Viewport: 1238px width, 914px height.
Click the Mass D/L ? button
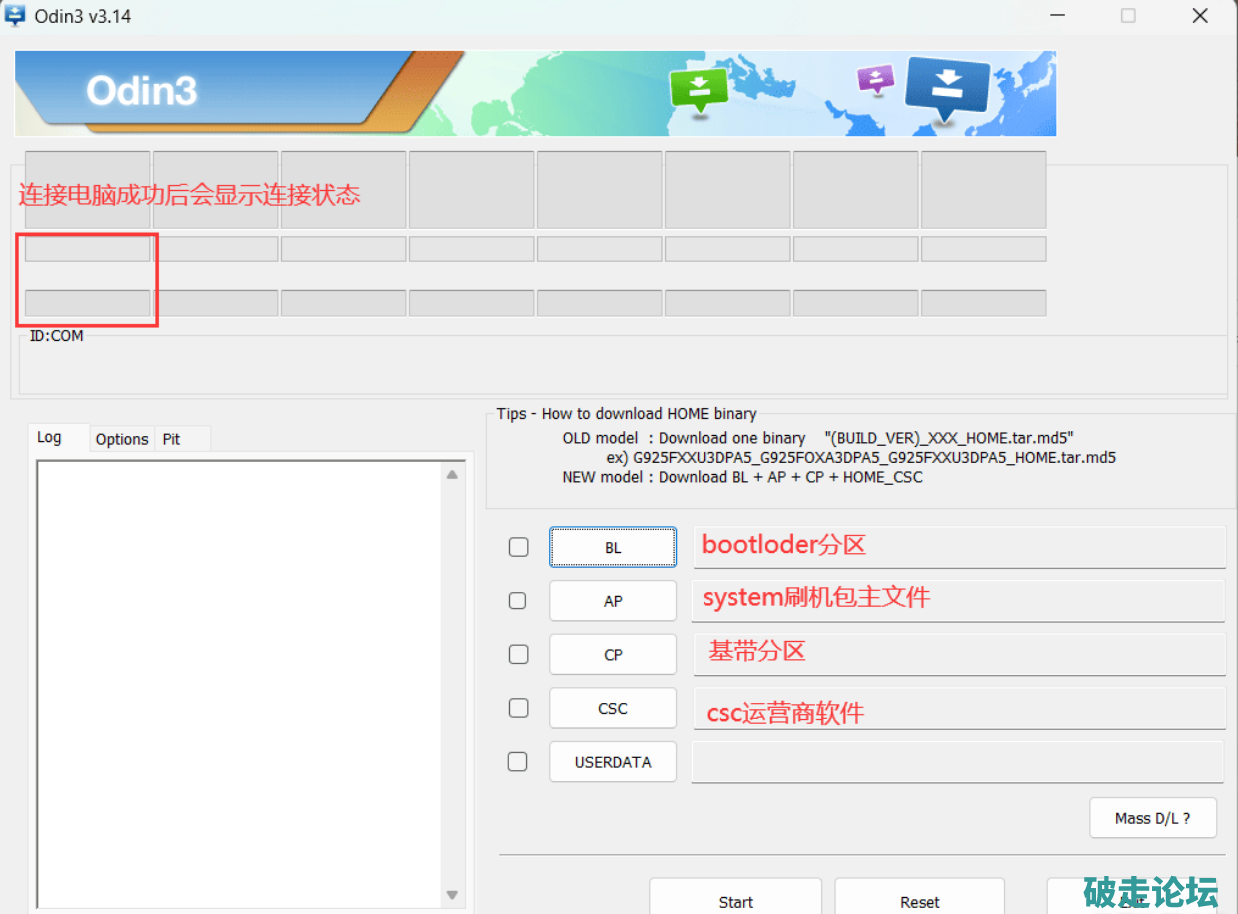point(1152,818)
